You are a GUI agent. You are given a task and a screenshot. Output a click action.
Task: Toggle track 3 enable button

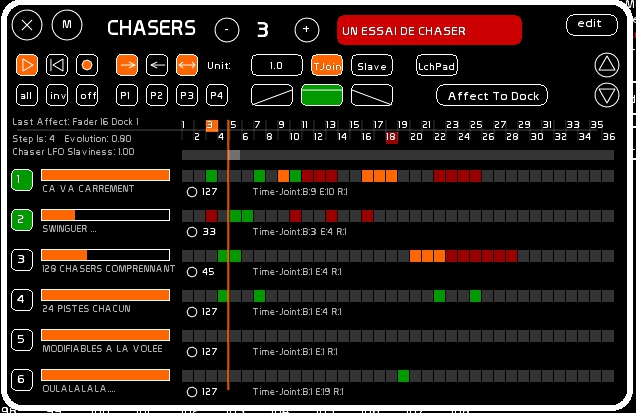tap(22, 260)
